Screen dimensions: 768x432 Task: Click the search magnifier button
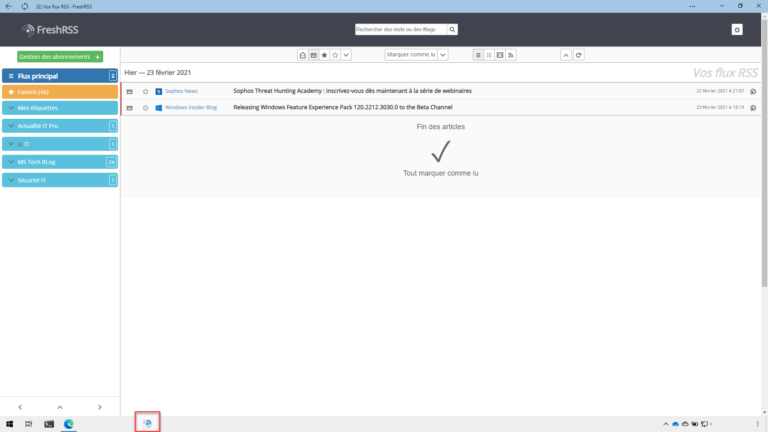tap(452, 29)
